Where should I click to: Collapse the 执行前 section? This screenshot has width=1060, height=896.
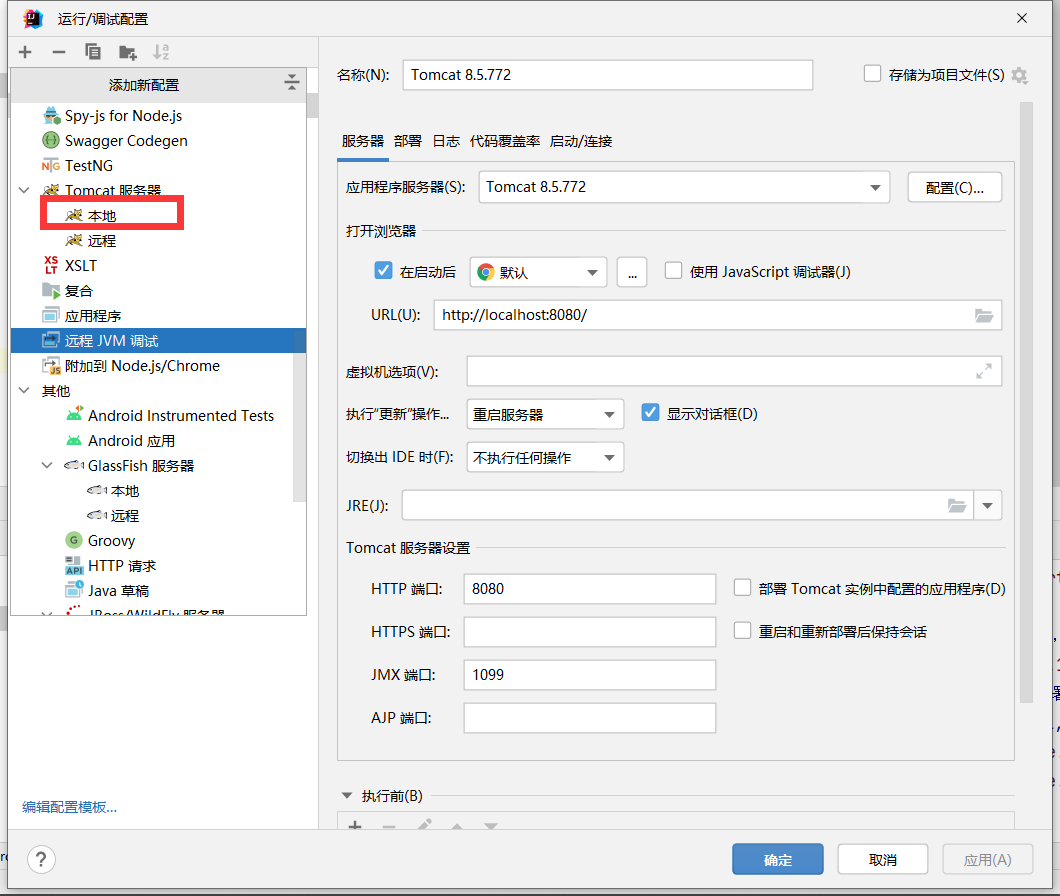point(347,796)
